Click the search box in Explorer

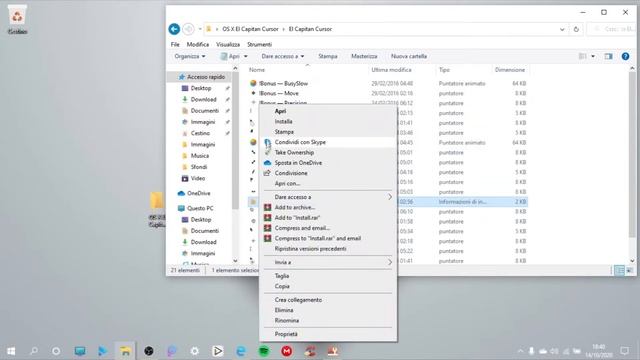(x=611, y=29)
